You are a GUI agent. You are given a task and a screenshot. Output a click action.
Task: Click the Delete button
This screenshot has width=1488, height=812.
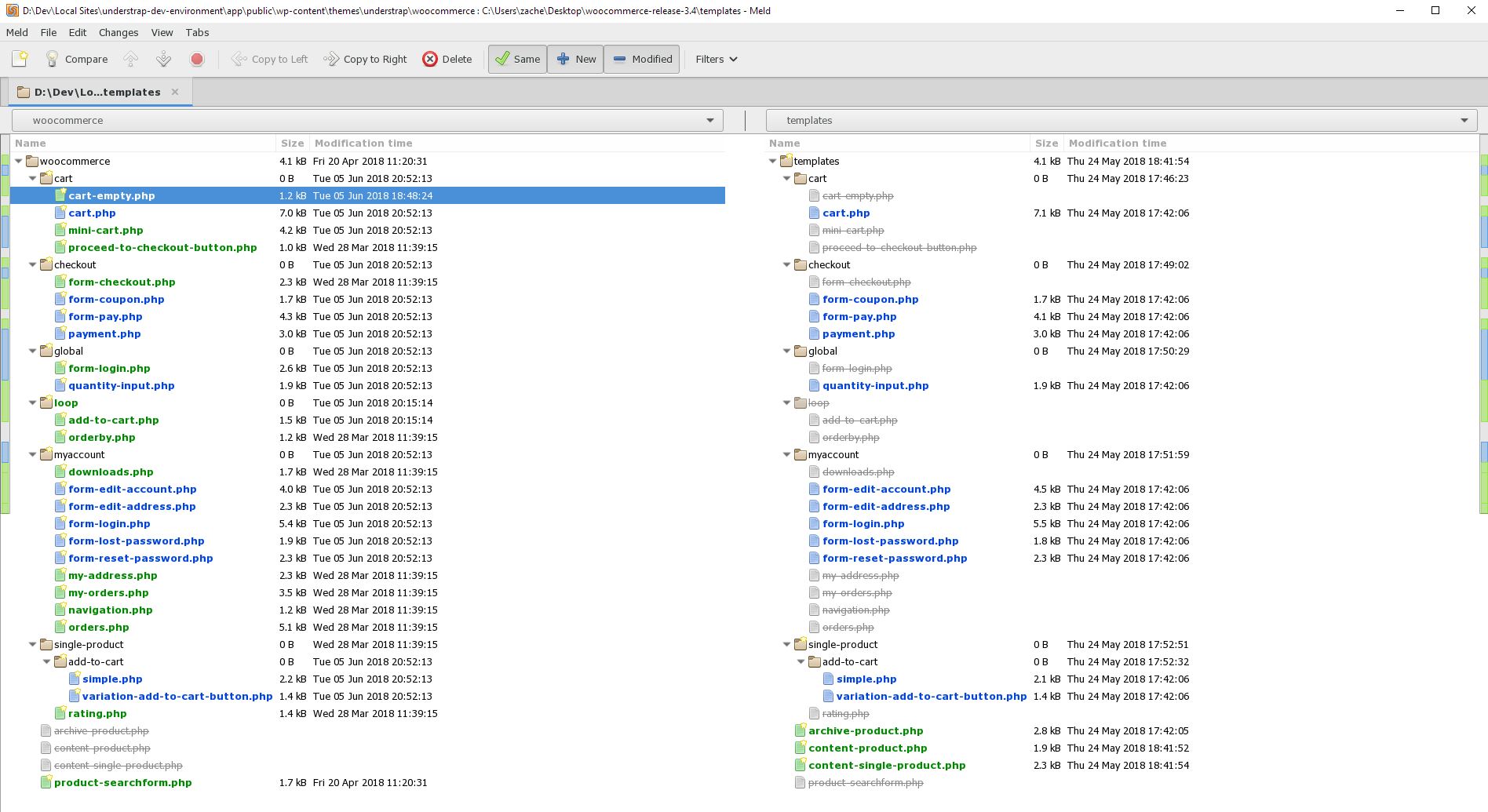(447, 59)
